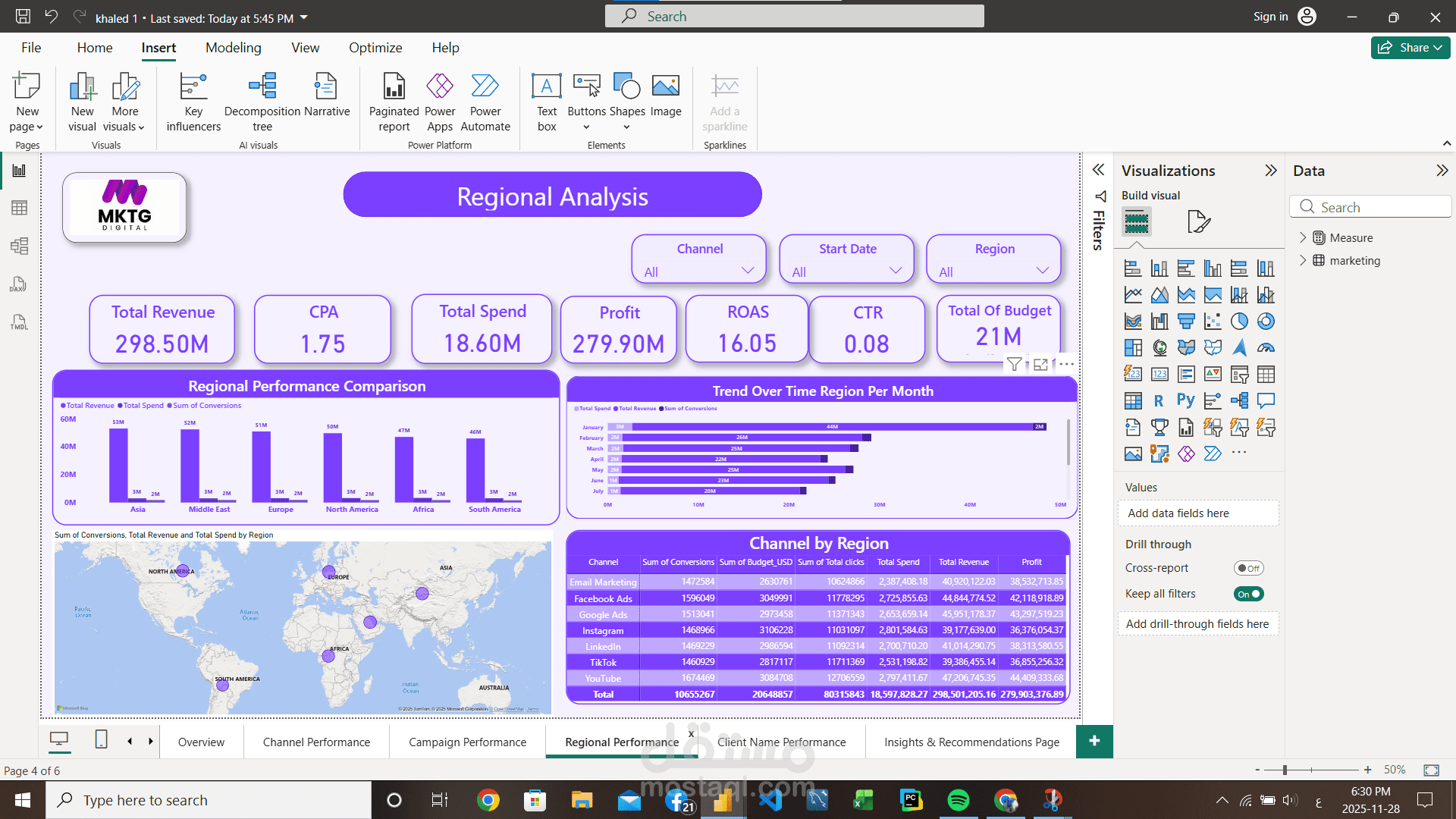
Task: Add a new report page with plus button
Action: 1094,741
